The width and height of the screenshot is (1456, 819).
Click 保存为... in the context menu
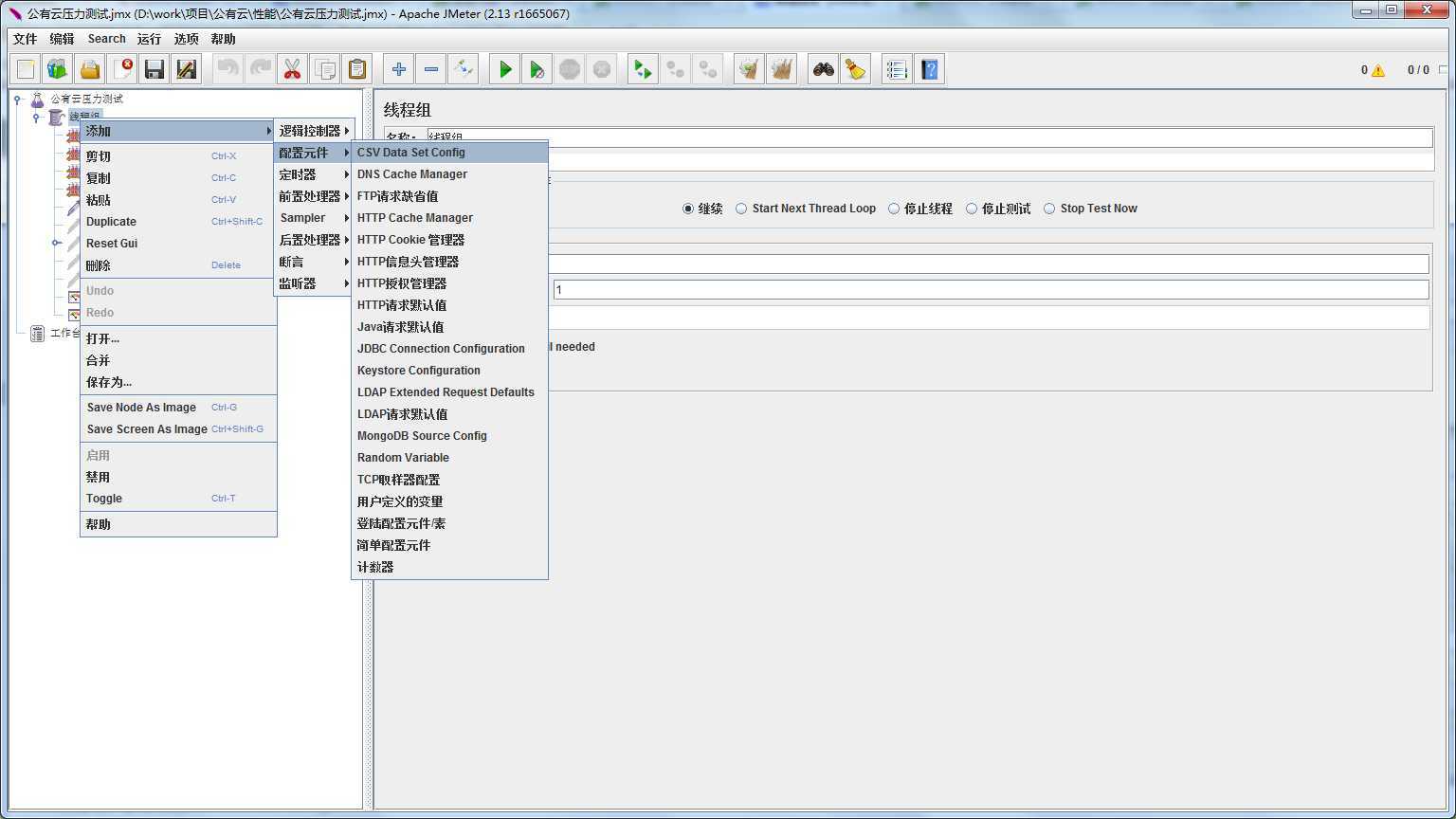click(178, 382)
